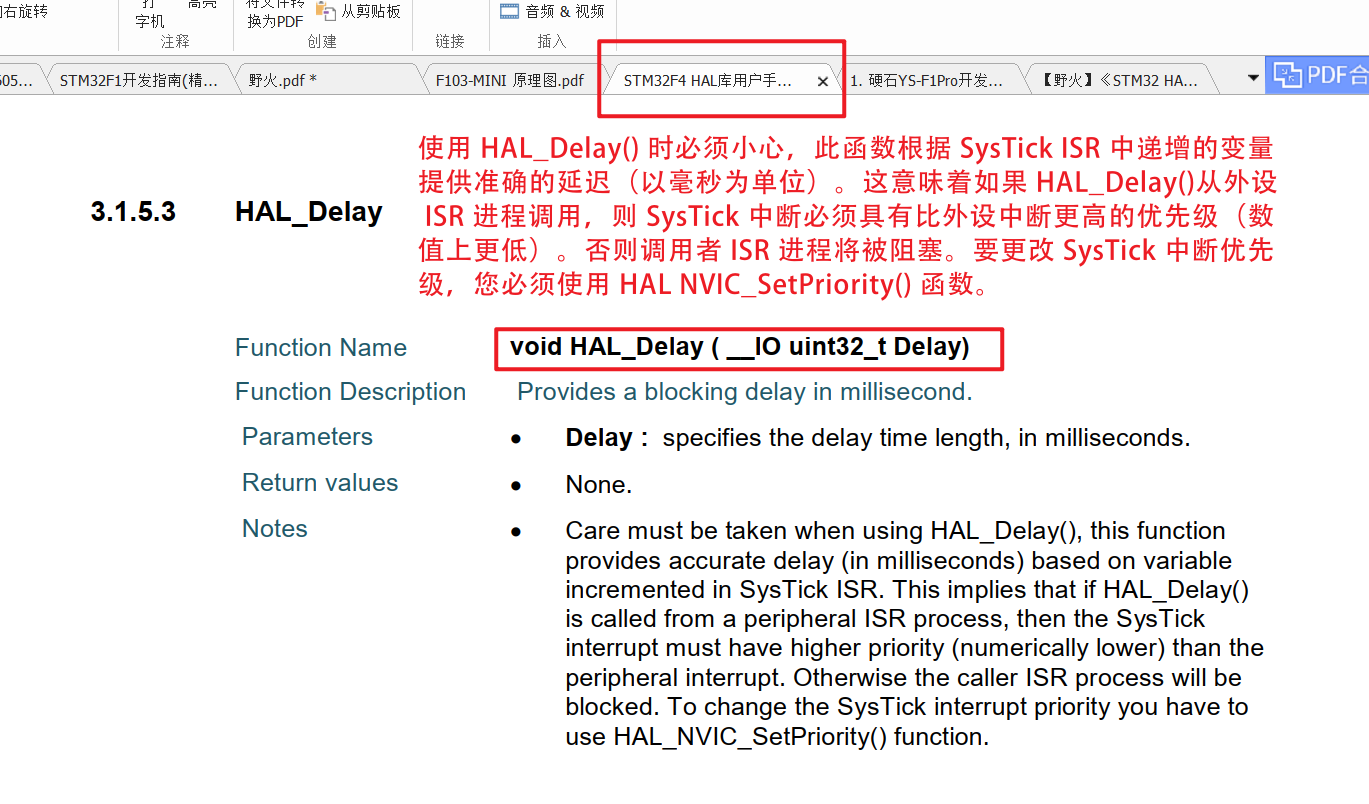The width and height of the screenshot is (1369, 804).
Task: Select the bold function prototype text box
Action: [749, 348]
